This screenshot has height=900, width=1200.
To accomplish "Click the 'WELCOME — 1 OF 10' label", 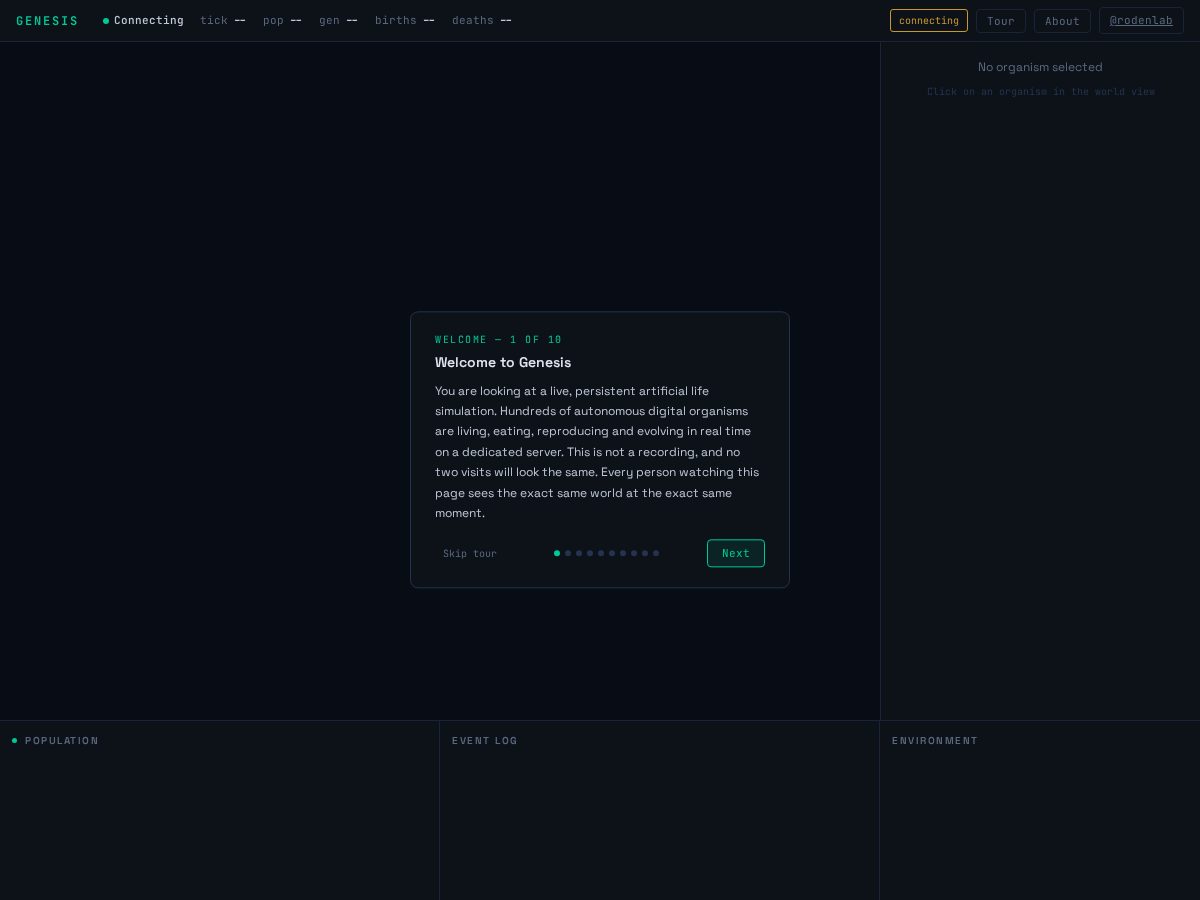I will click(499, 340).
